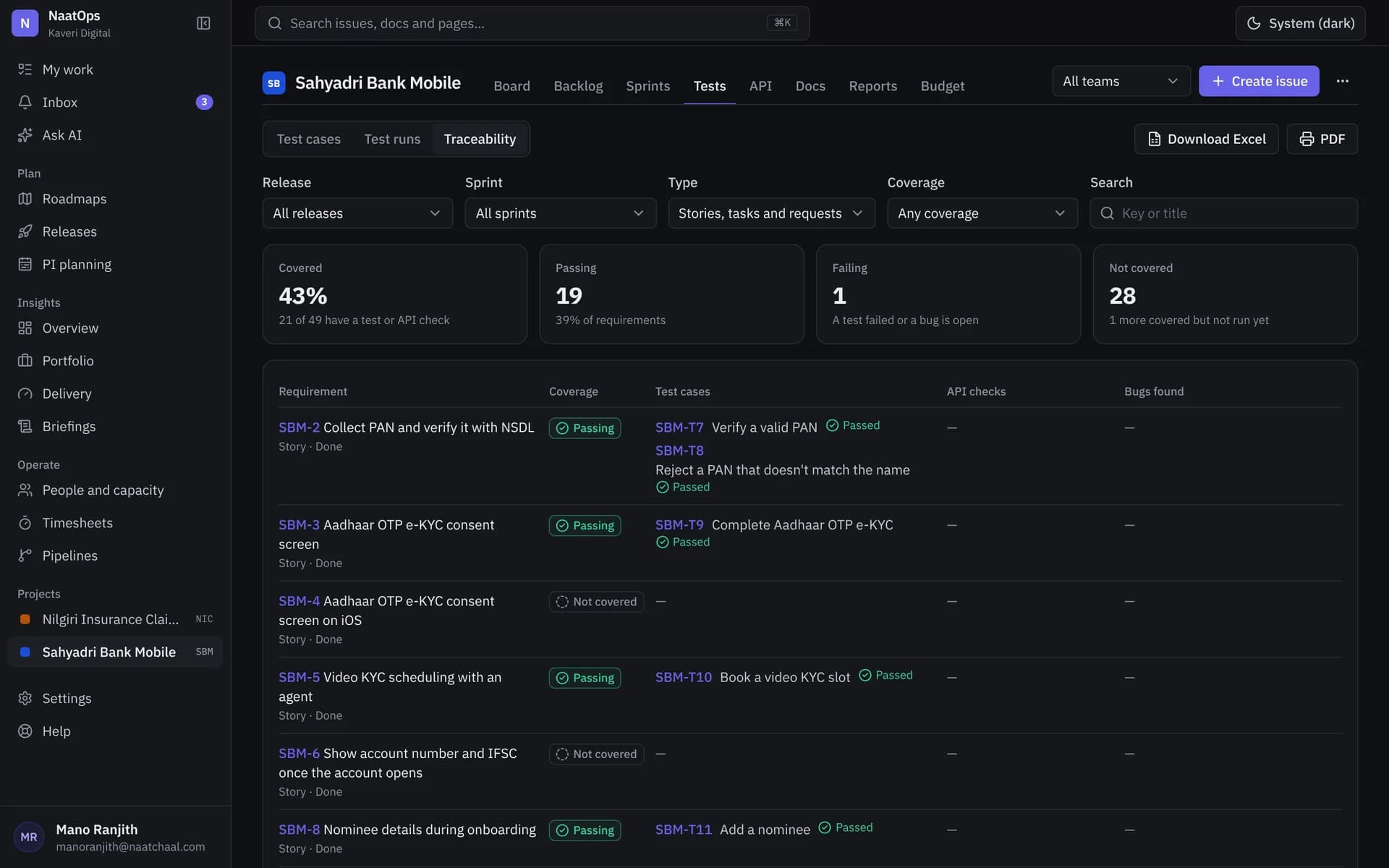Open the Sprint filter dropdown
Viewport: 1389px width, 868px height.
[560, 213]
